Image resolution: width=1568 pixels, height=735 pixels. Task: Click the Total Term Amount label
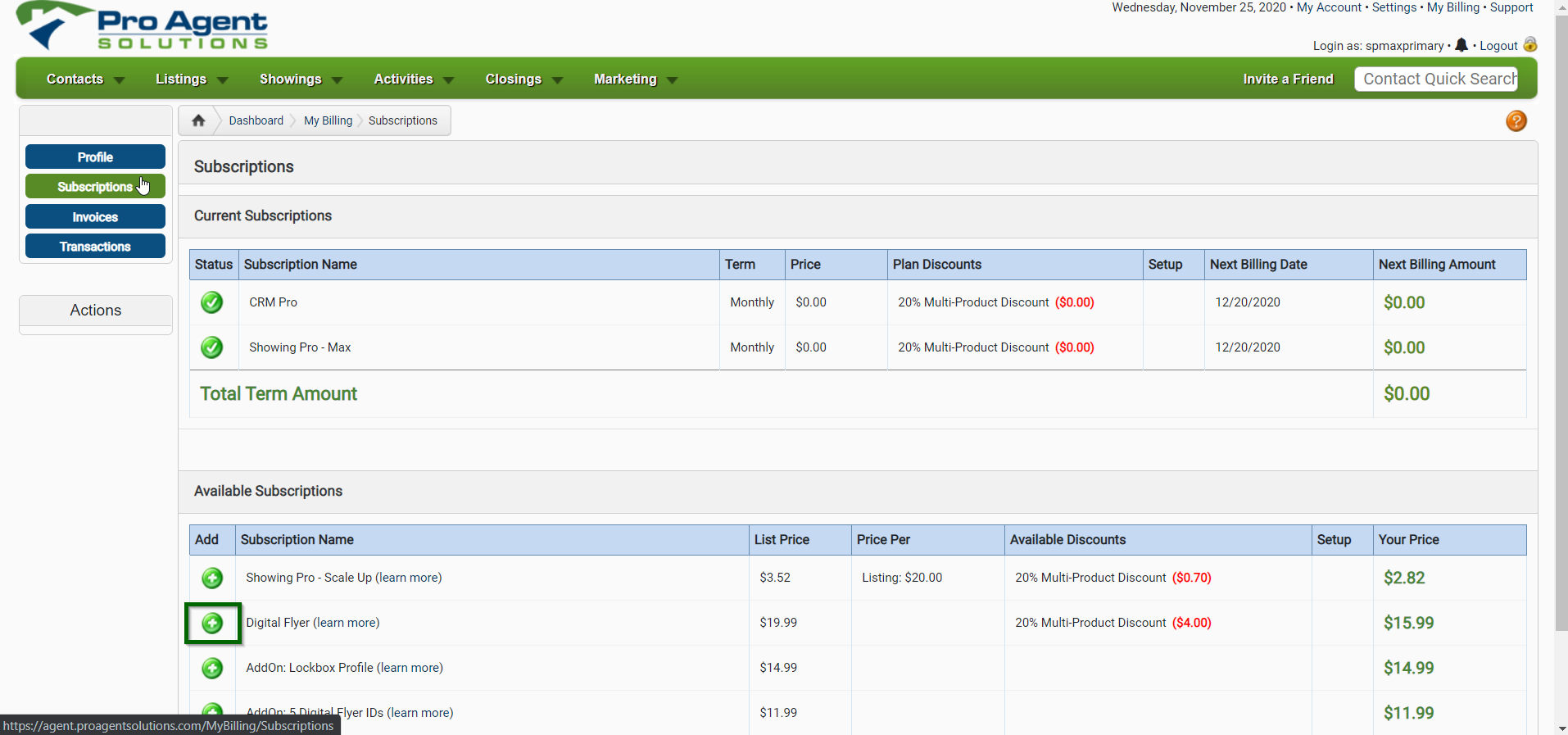point(279,394)
